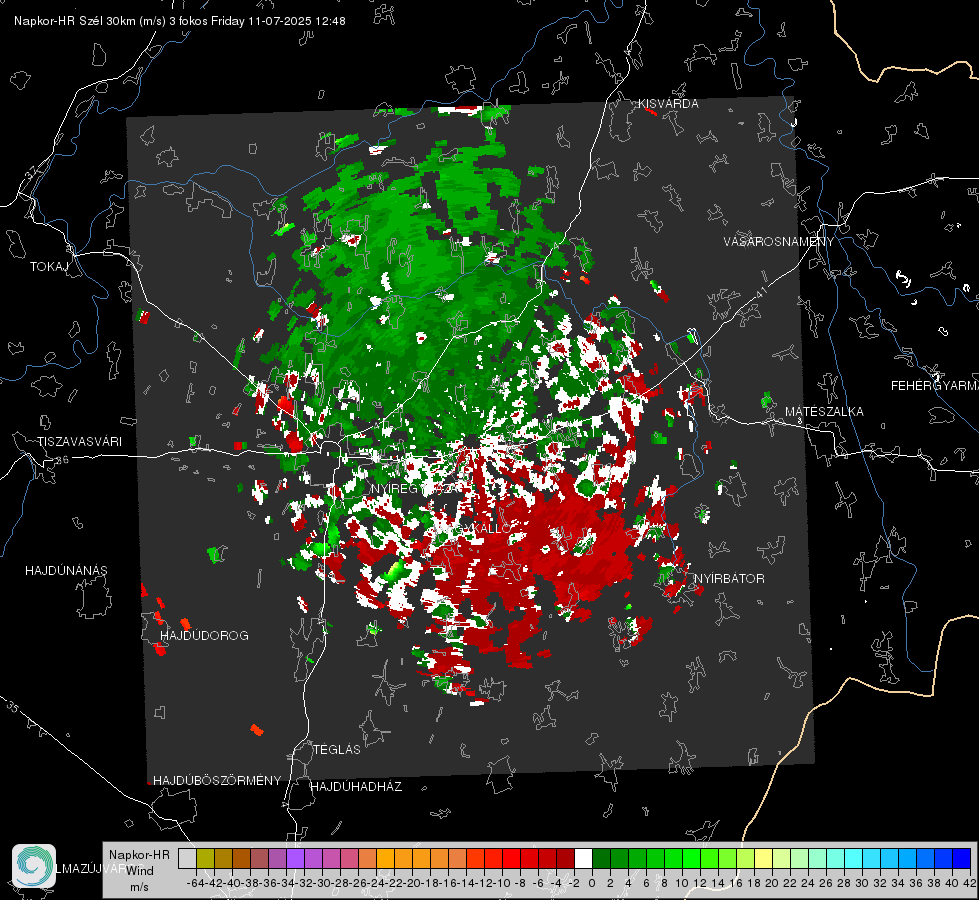Click the dark blue 40–42 legend swatch
Screen dimensions: 979x900
pos(962,859)
